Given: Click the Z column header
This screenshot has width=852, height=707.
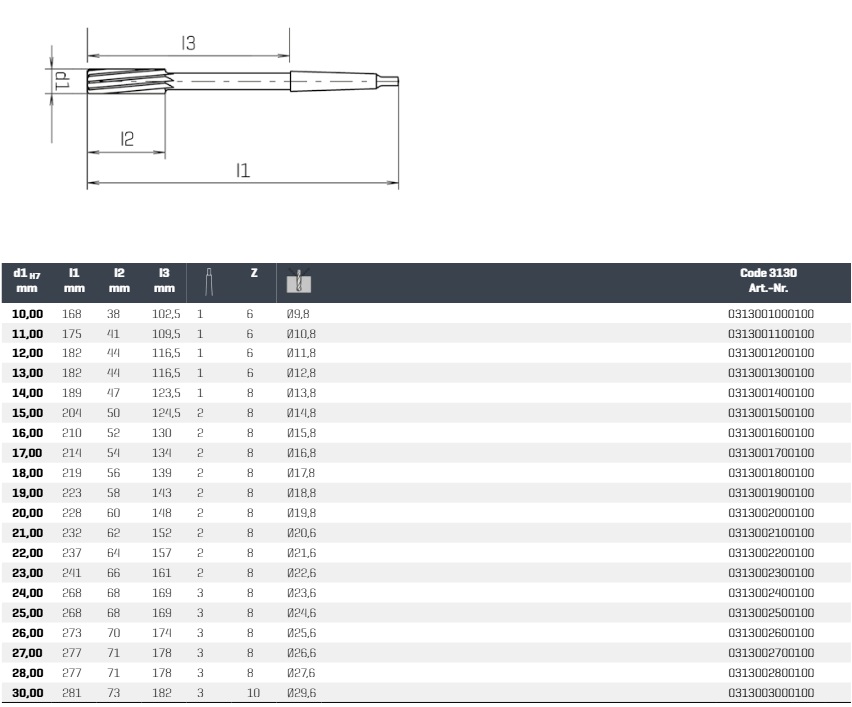Looking at the screenshot, I should 253,273.
